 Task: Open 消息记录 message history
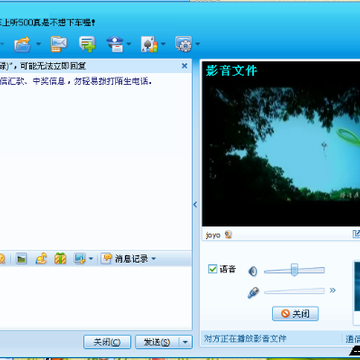coord(125,259)
